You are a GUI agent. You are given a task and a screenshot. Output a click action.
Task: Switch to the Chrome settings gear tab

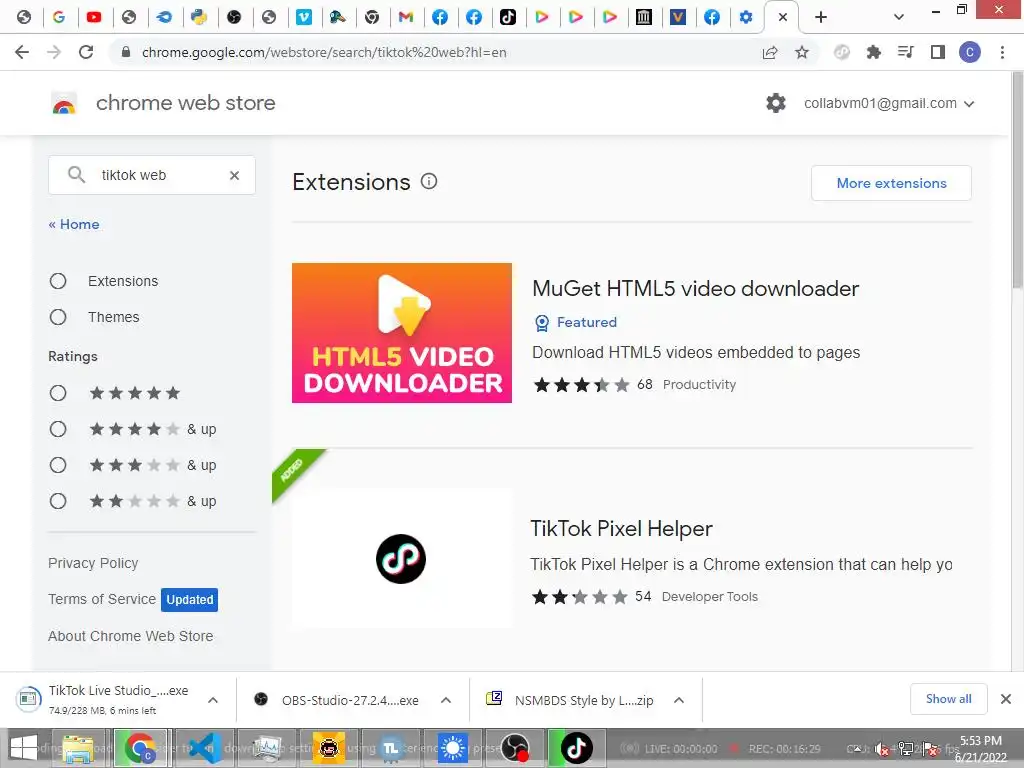[x=746, y=18]
